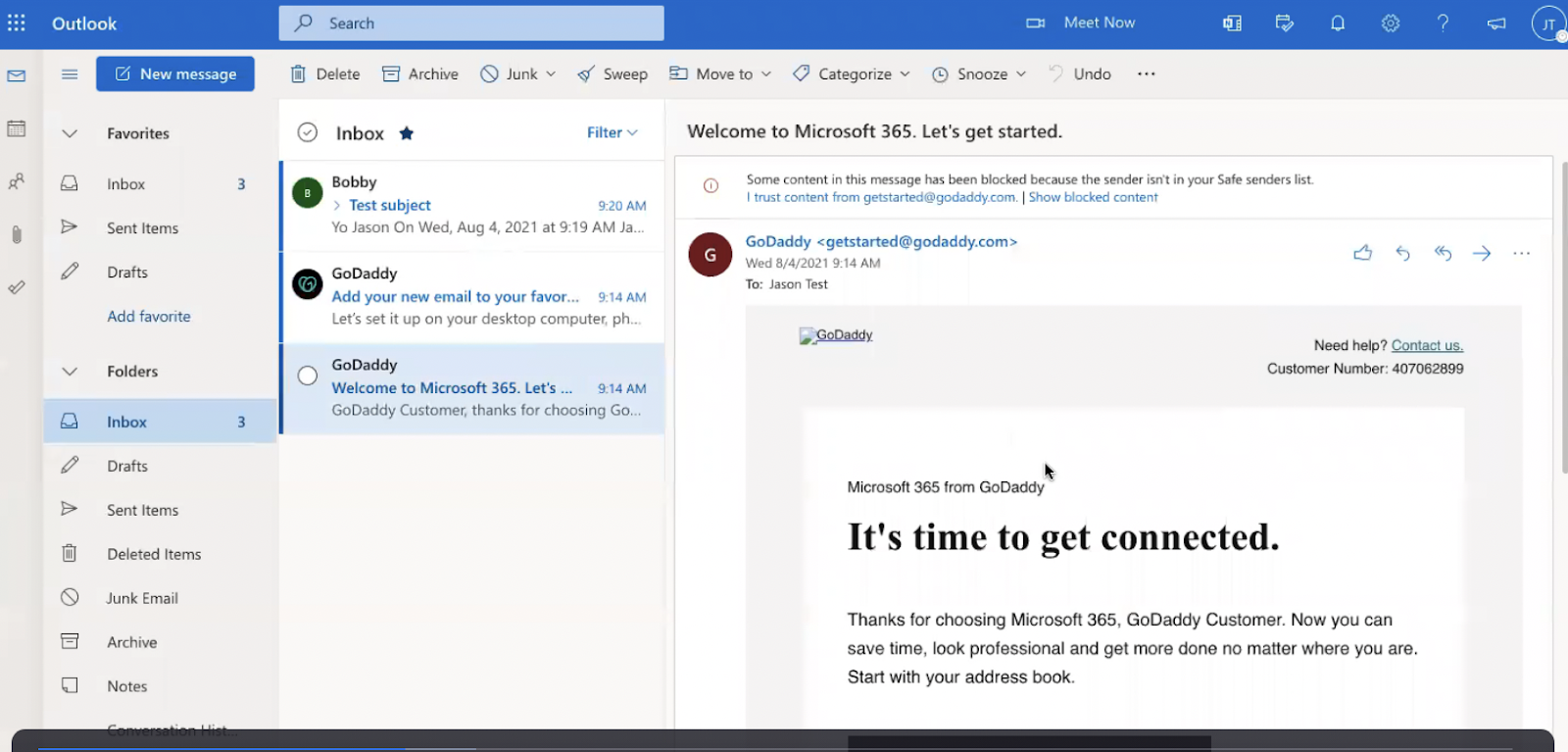
Task: Click the blocked content info icon
Action: point(711,185)
